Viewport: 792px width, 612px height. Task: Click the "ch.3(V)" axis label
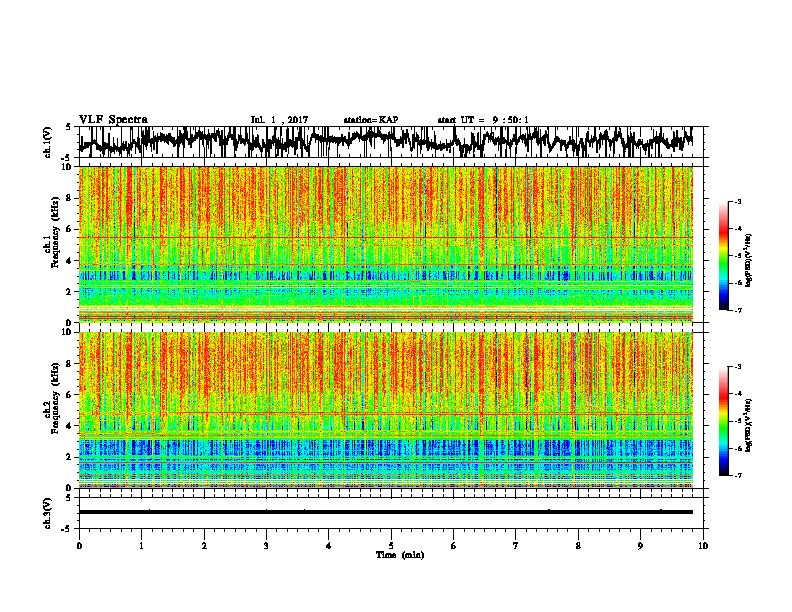[x=48, y=513]
